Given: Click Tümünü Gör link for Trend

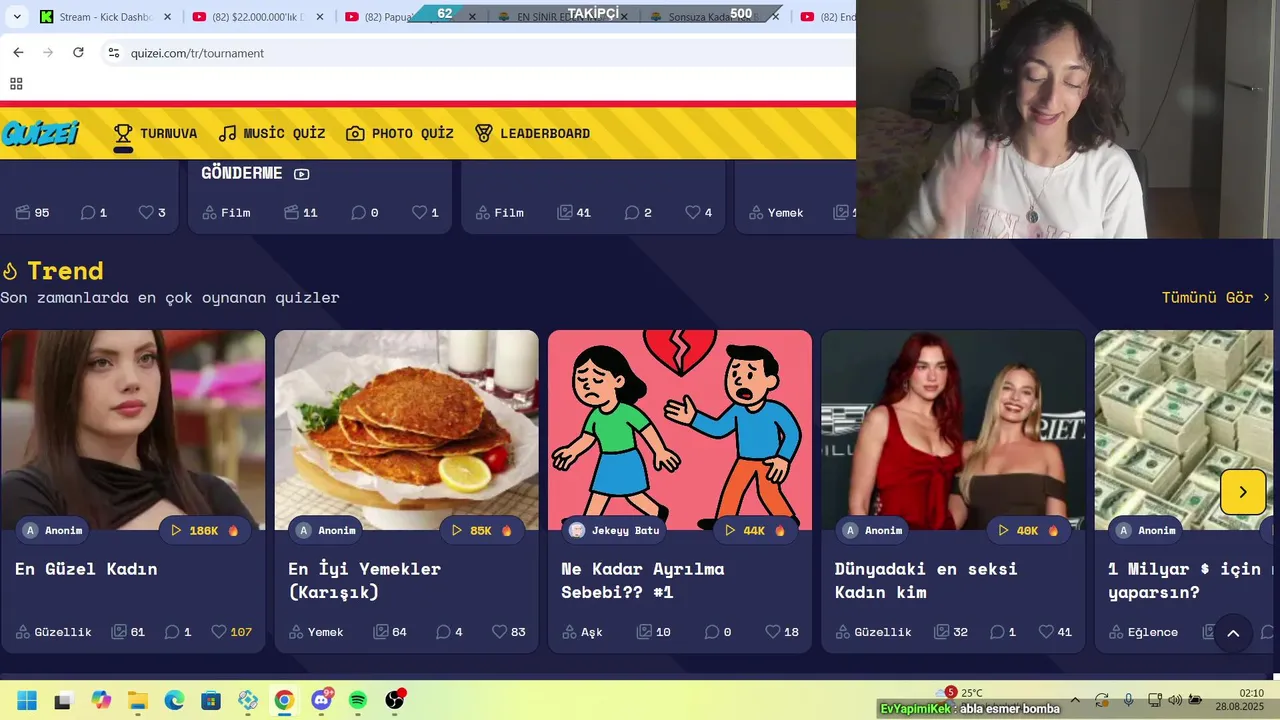Looking at the screenshot, I should pyautogui.click(x=1216, y=297).
